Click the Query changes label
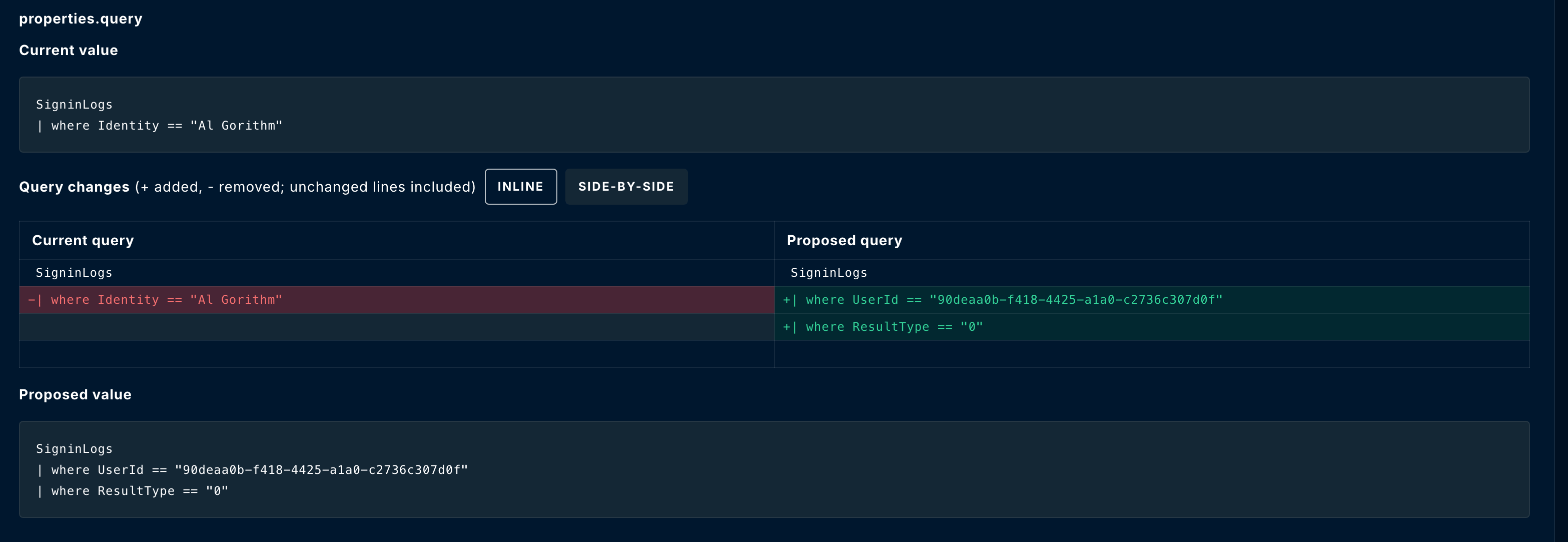The image size is (1568, 542). tap(74, 187)
